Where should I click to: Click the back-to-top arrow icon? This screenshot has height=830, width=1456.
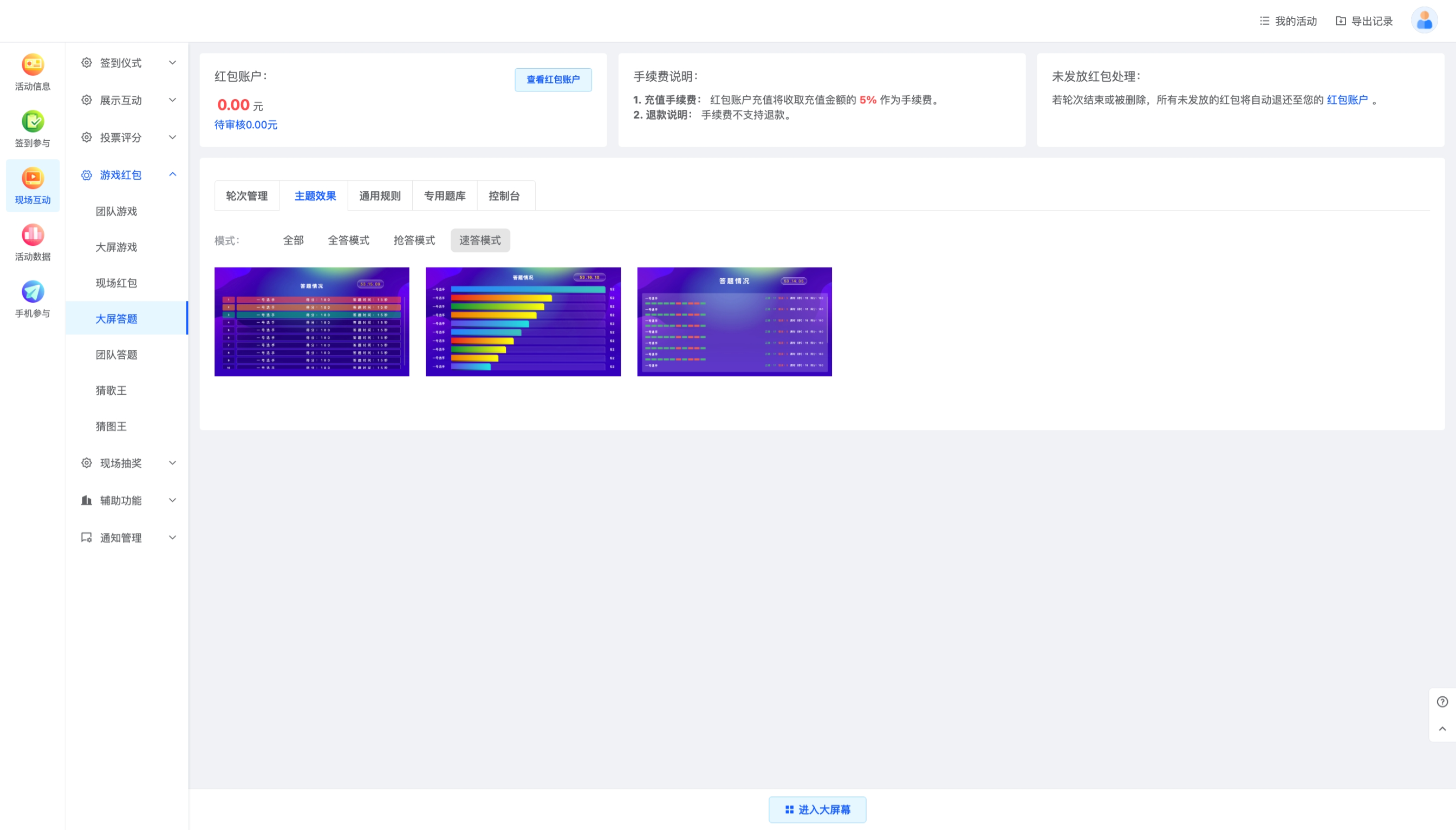tap(1442, 729)
